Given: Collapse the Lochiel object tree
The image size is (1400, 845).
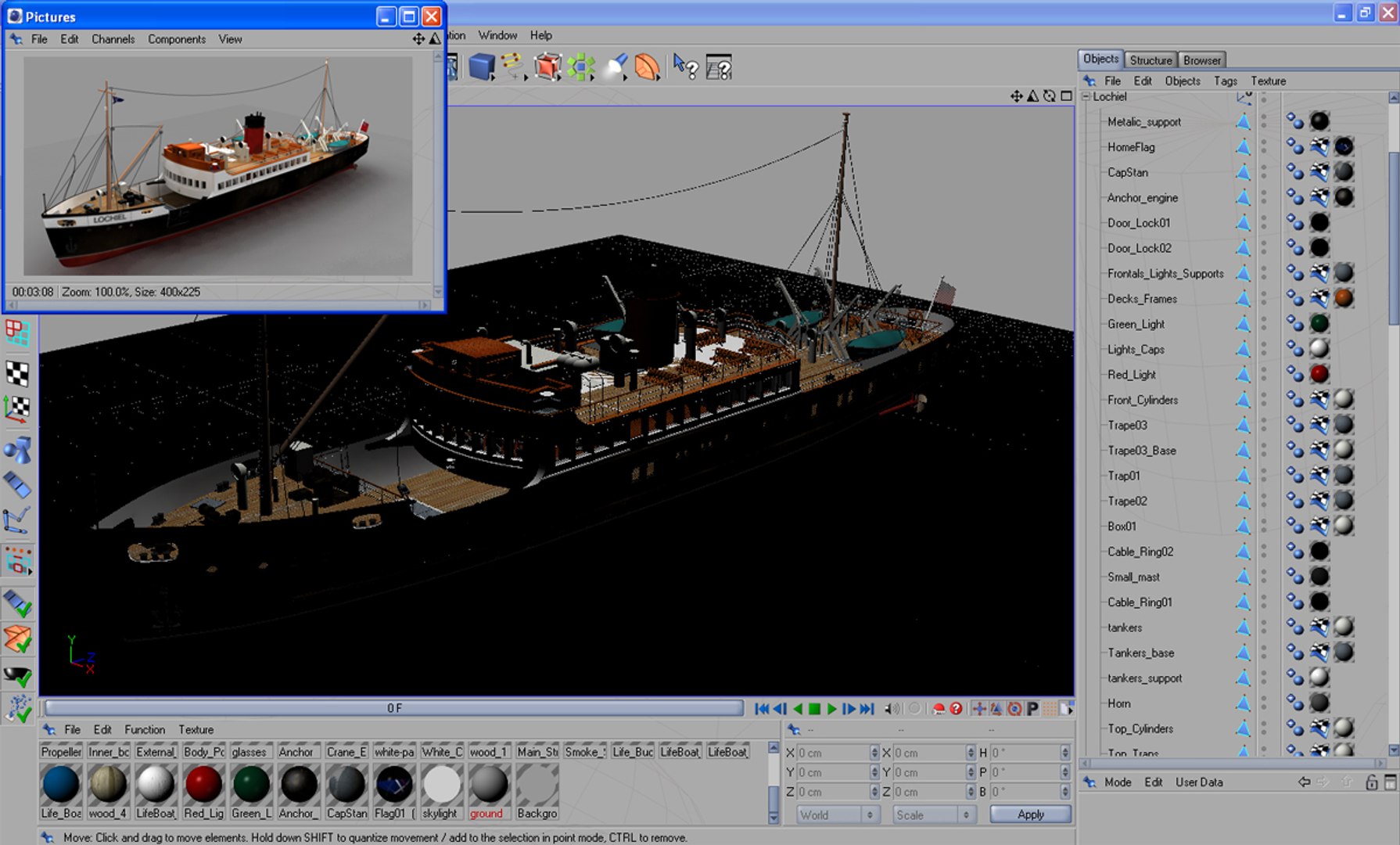Looking at the screenshot, I should tap(1086, 96).
